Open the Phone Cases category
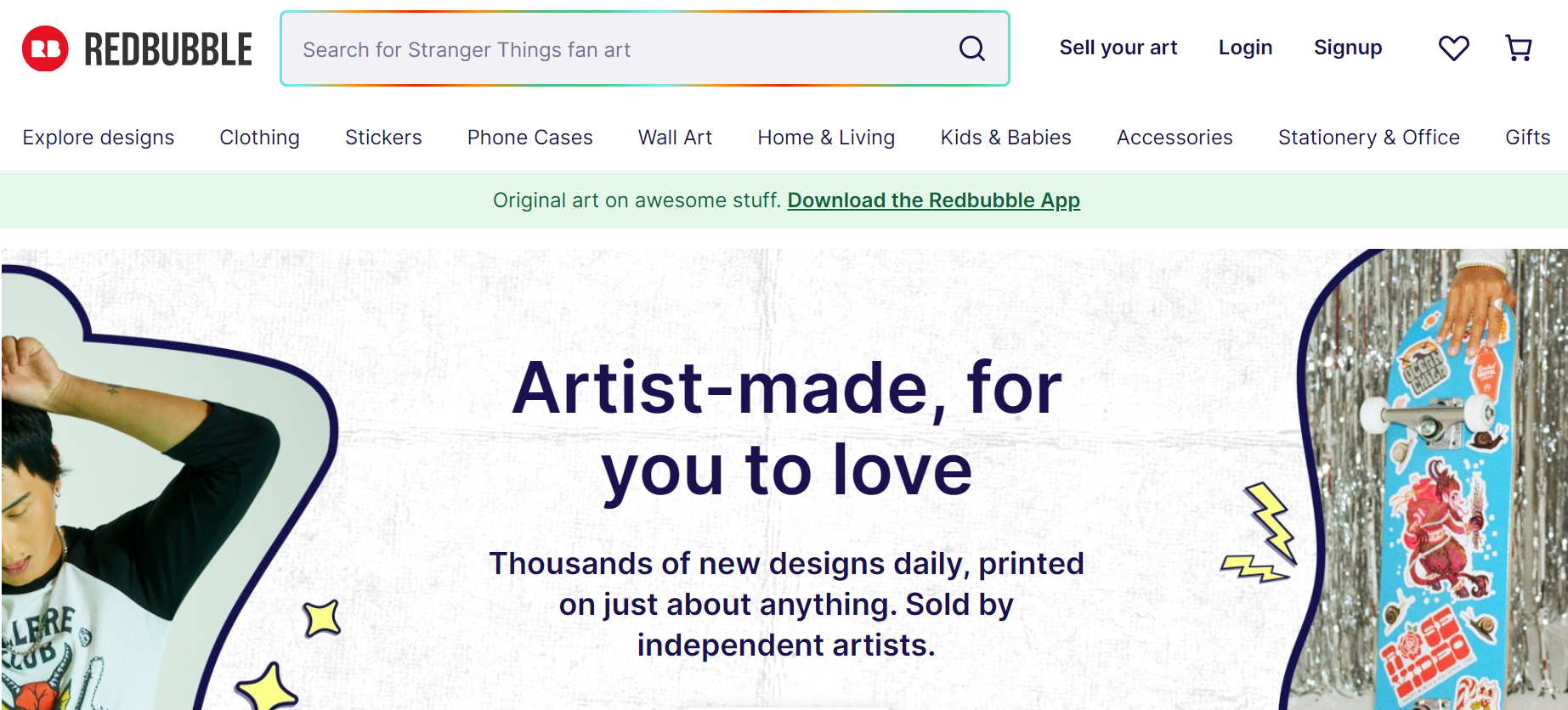This screenshot has width=1568, height=710. [529, 138]
